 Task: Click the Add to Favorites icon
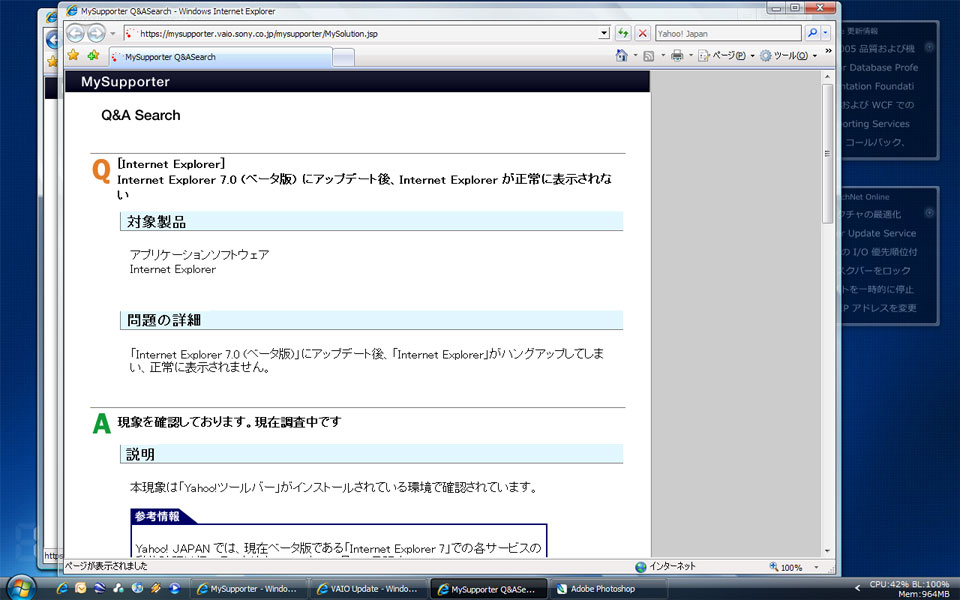[x=93, y=55]
